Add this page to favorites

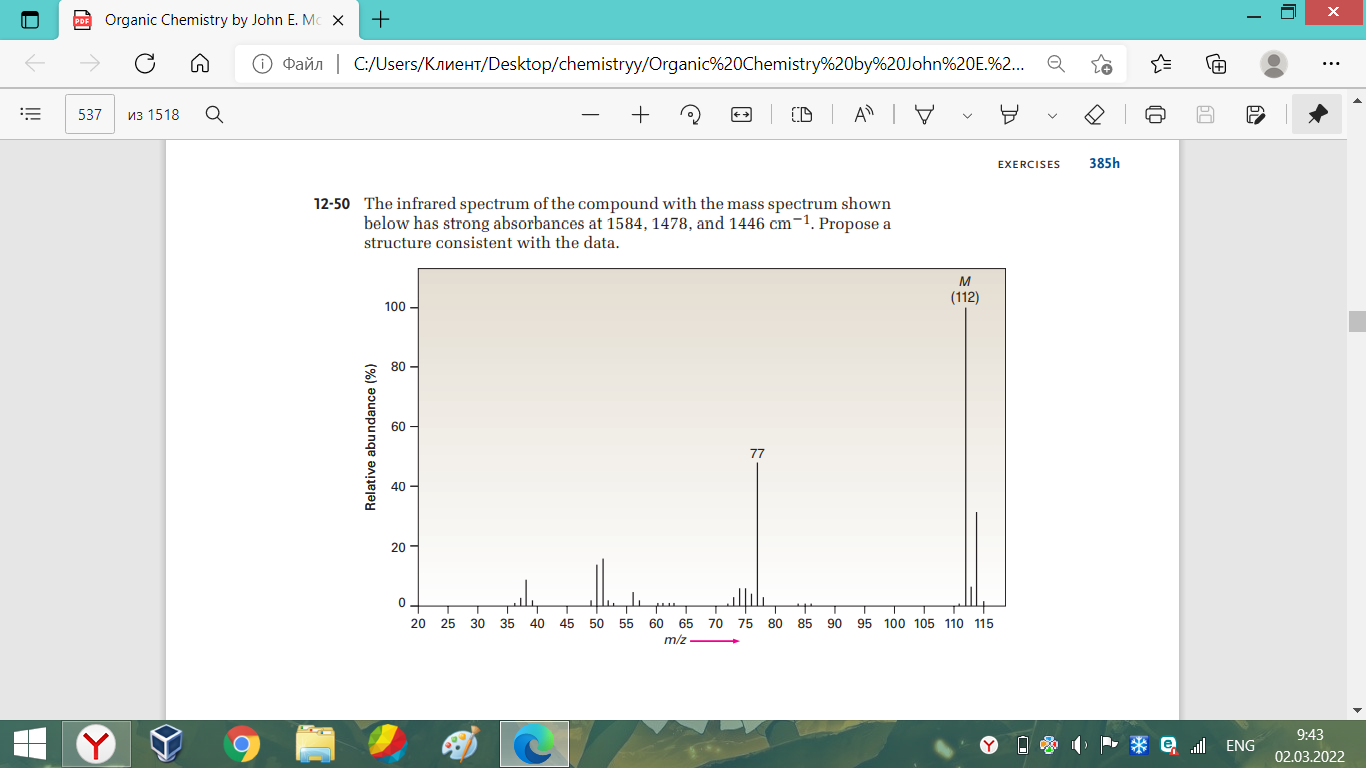(1101, 64)
